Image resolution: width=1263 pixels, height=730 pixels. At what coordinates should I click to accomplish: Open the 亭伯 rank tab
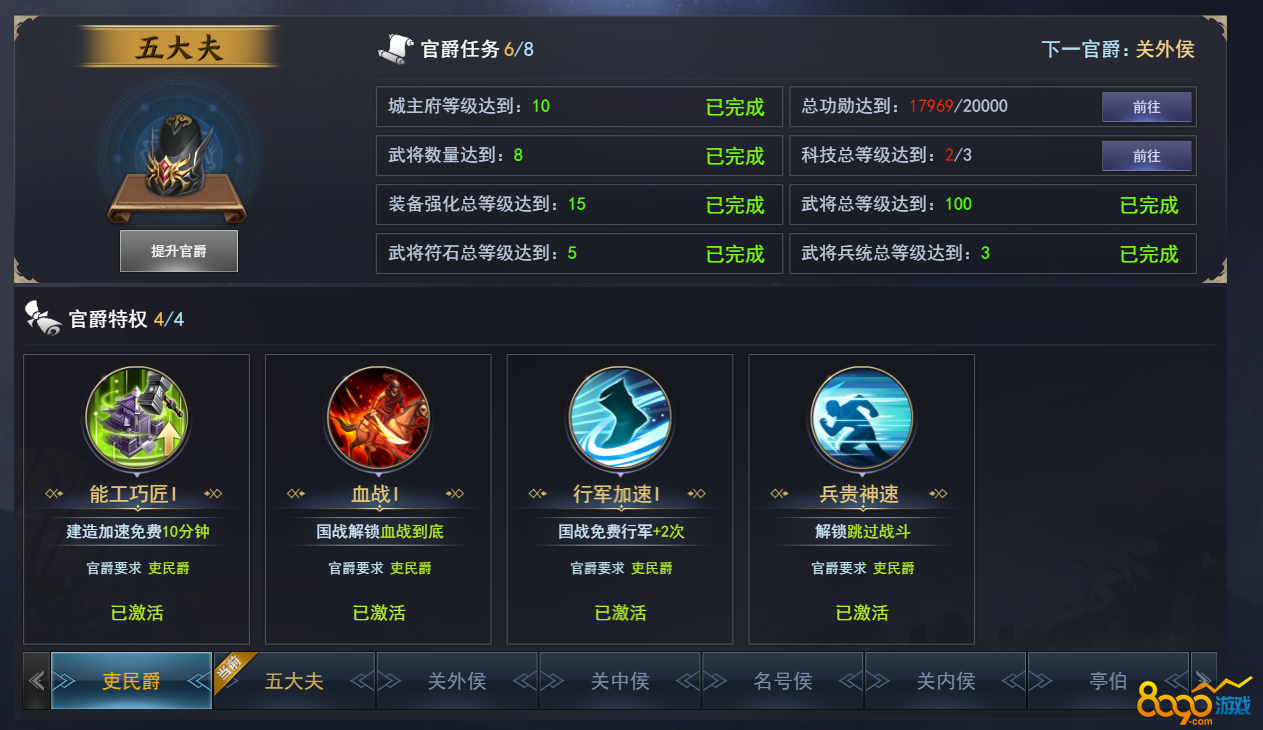[1108, 681]
